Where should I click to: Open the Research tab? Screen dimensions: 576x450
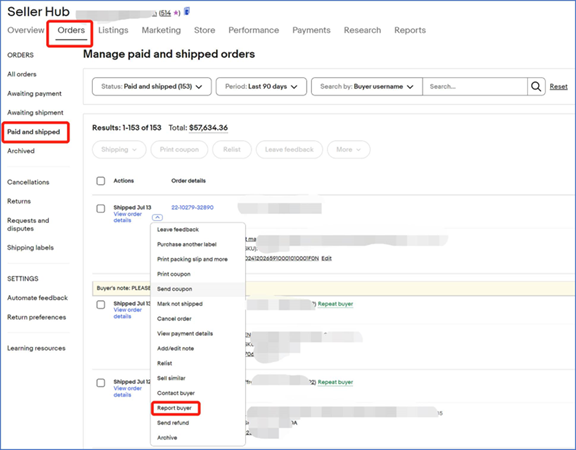[x=363, y=30]
